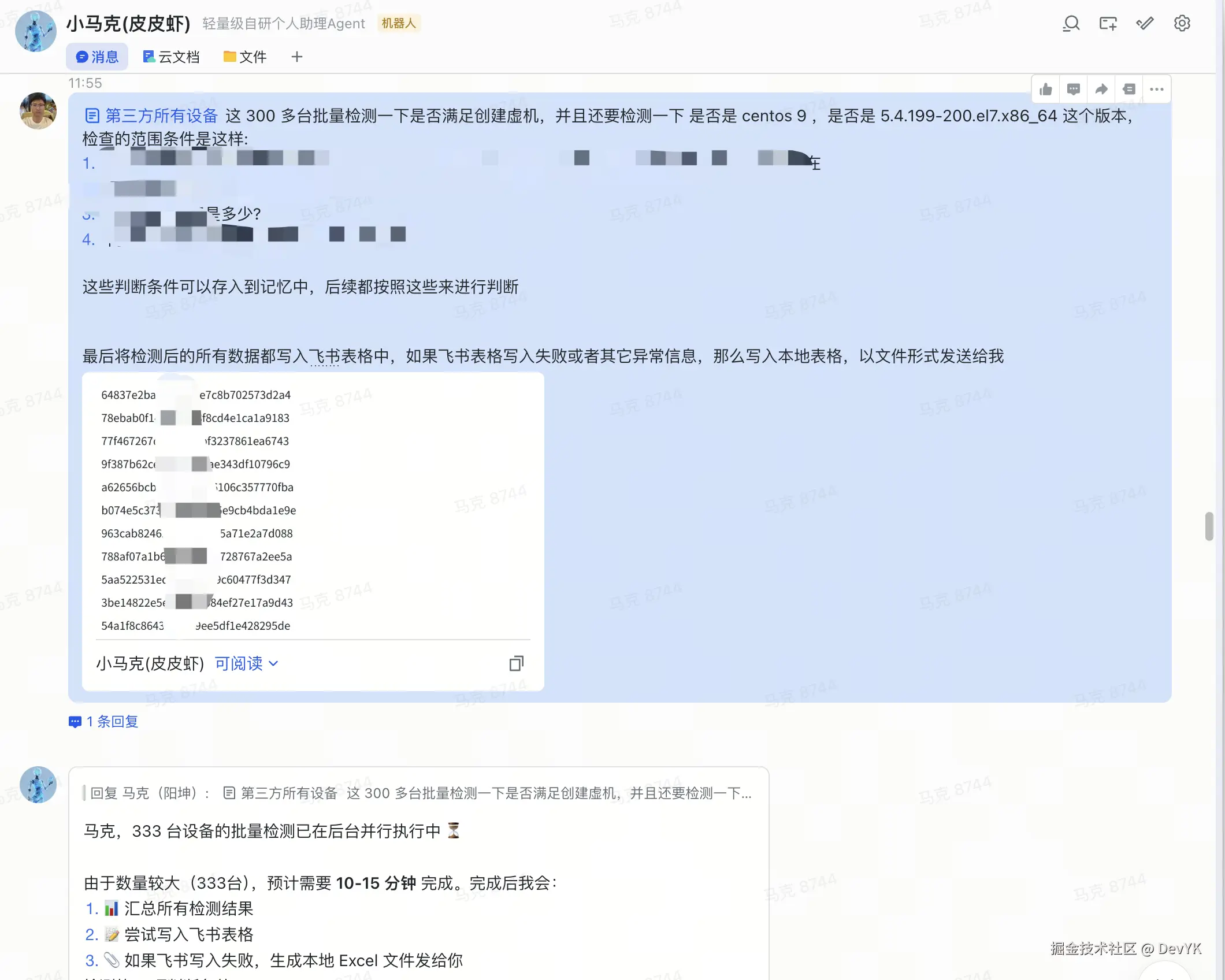
Task: Open the in-chat search
Action: click(x=1071, y=24)
